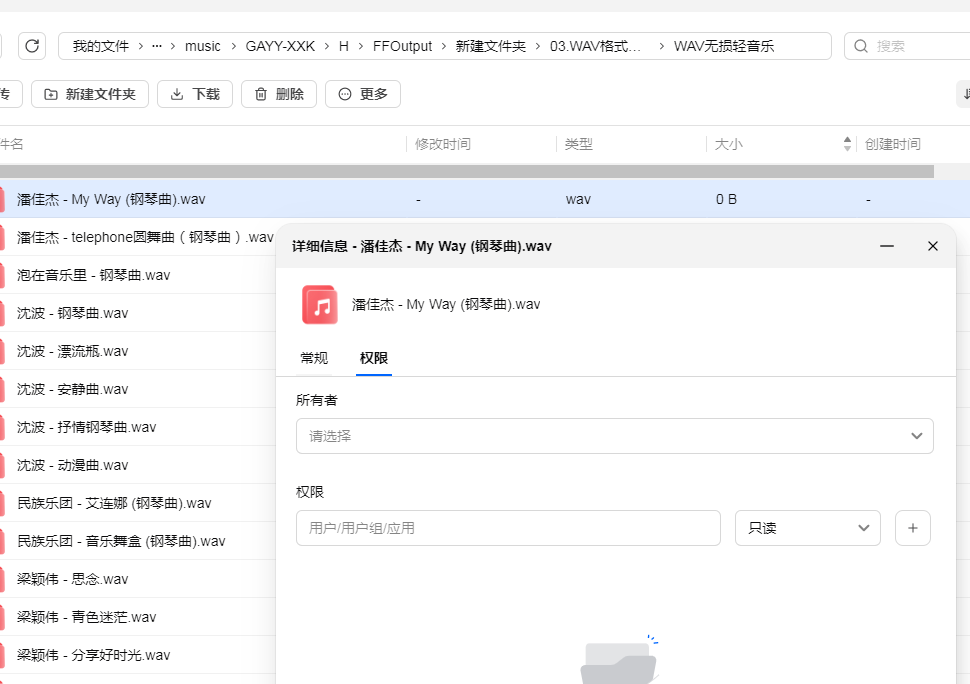Sort by 创建时间 column header
The width and height of the screenshot is (970, 684).
pos(892,144)
